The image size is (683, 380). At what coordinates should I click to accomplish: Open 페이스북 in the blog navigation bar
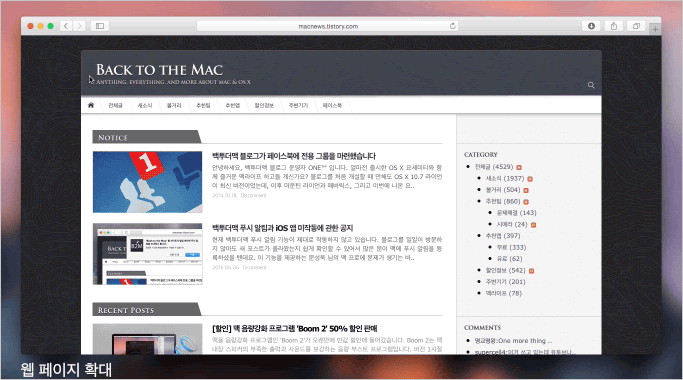(x=332, y=105)
